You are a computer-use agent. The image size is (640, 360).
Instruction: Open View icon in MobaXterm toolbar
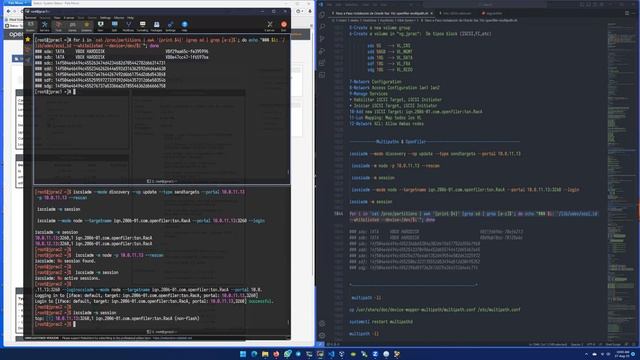100,26
